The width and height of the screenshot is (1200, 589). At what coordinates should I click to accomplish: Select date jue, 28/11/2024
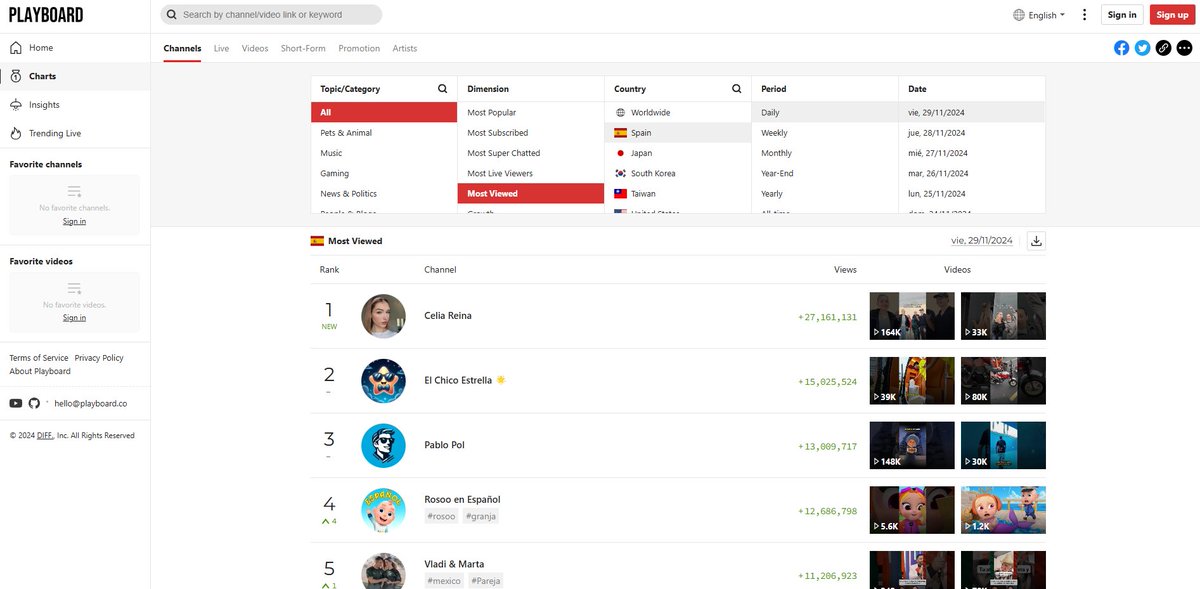(x=972, y=133)
